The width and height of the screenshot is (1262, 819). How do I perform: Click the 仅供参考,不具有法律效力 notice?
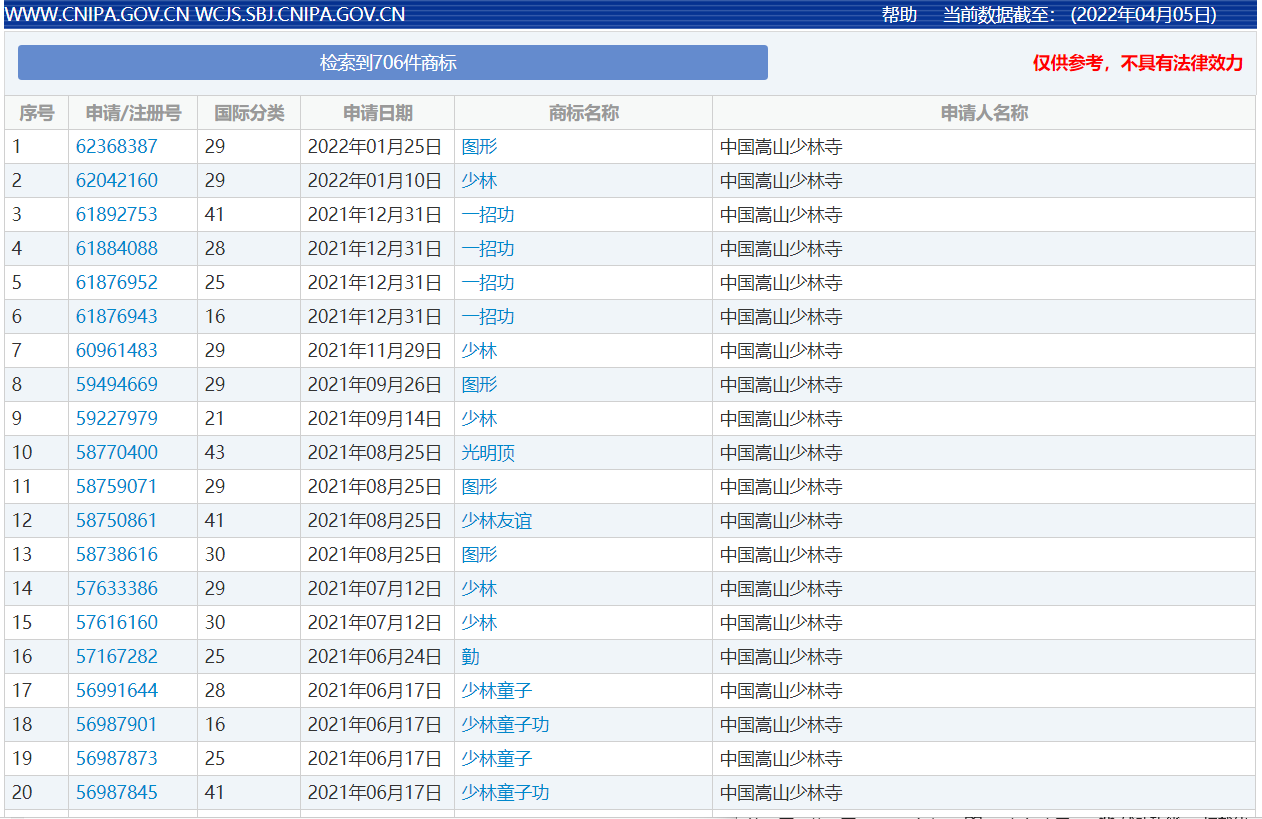(x=1138, y=63)
